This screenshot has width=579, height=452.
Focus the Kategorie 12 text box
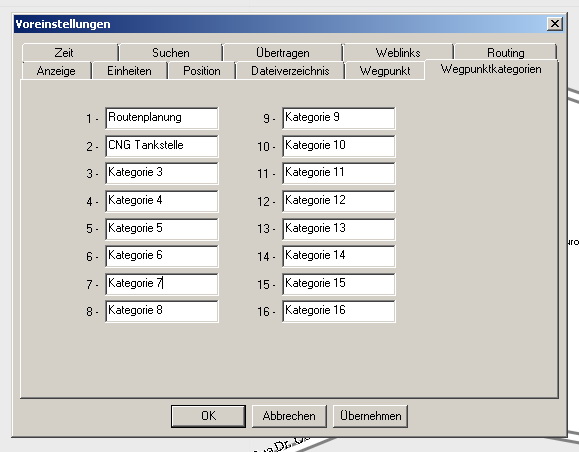coord(339,201)
